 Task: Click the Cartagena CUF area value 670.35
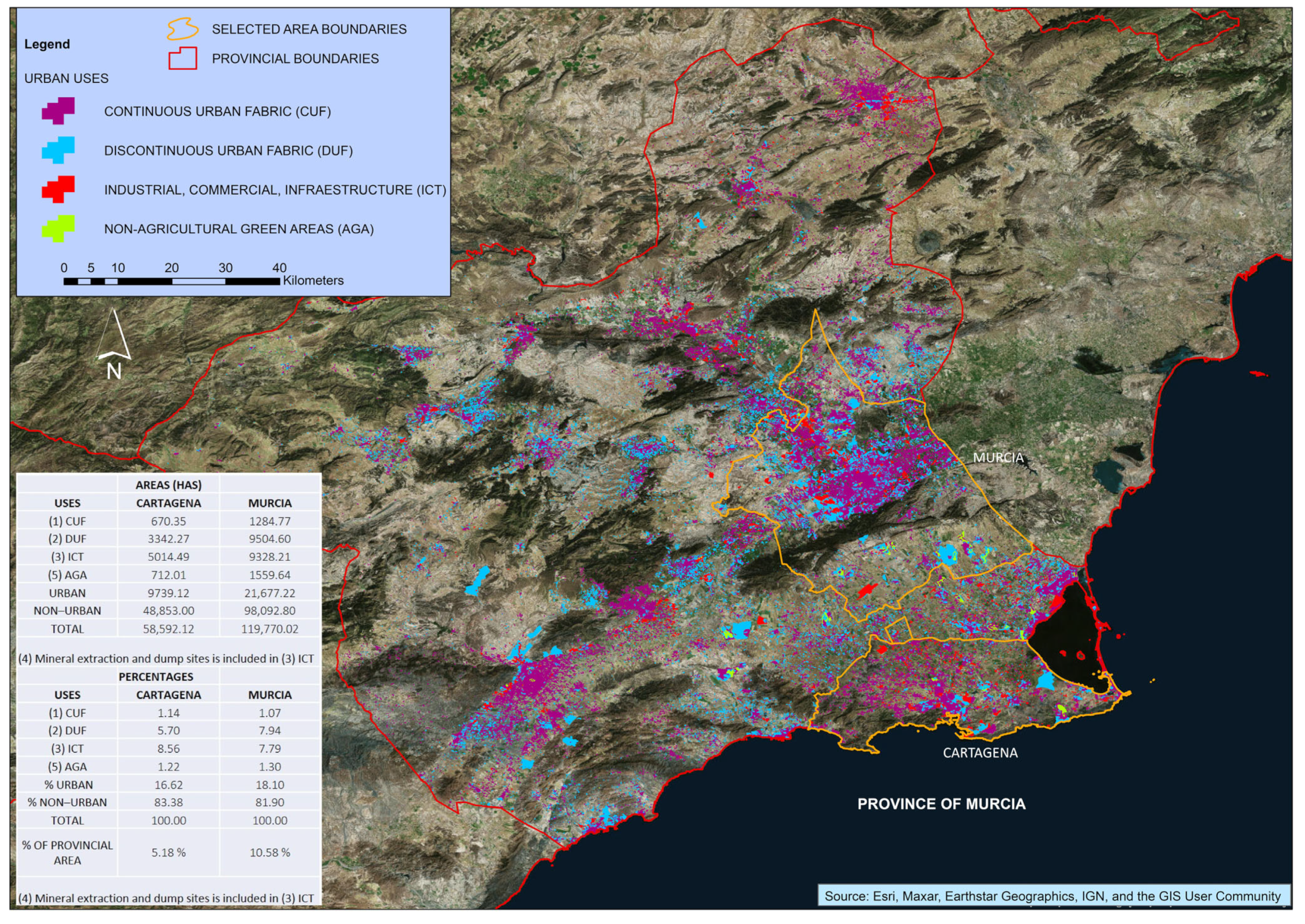(x=169, y=522)
